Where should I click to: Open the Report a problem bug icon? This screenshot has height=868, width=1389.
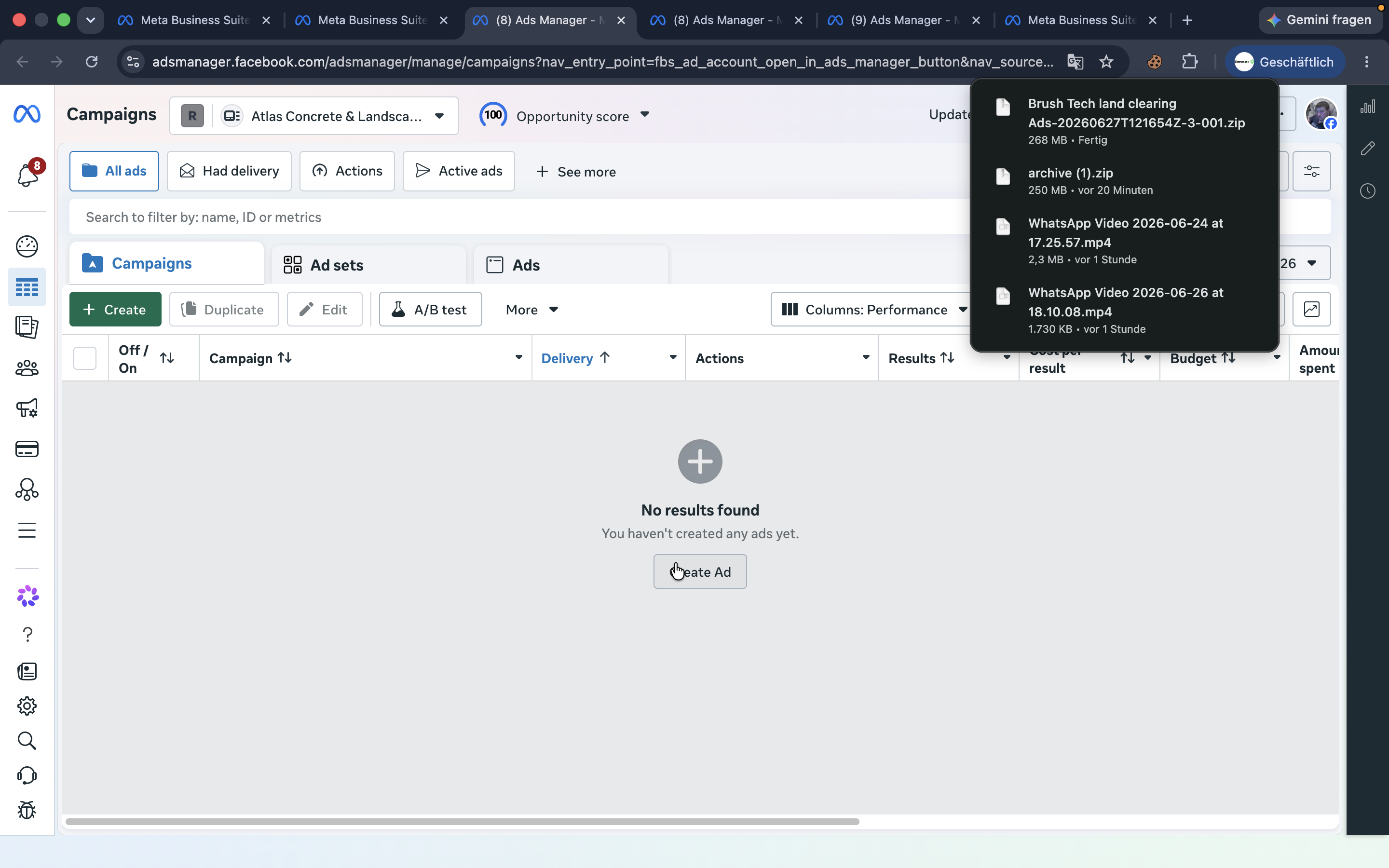[x=27, y=810]
